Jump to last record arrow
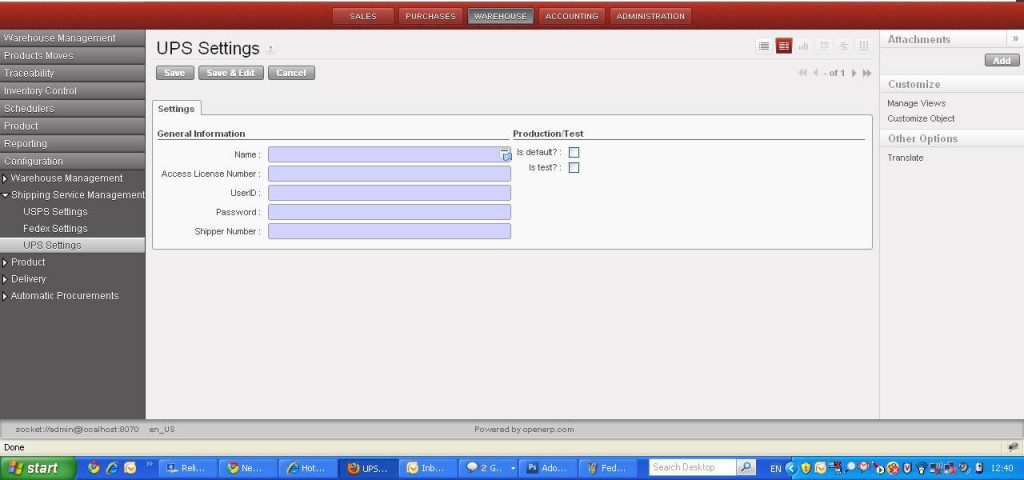Screen dimensions: 1024x480 867,73
